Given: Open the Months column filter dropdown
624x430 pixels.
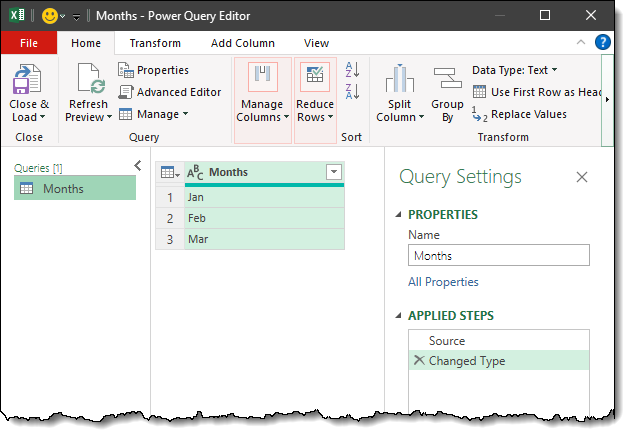Looking at the screenshot, I should point(334,172).
